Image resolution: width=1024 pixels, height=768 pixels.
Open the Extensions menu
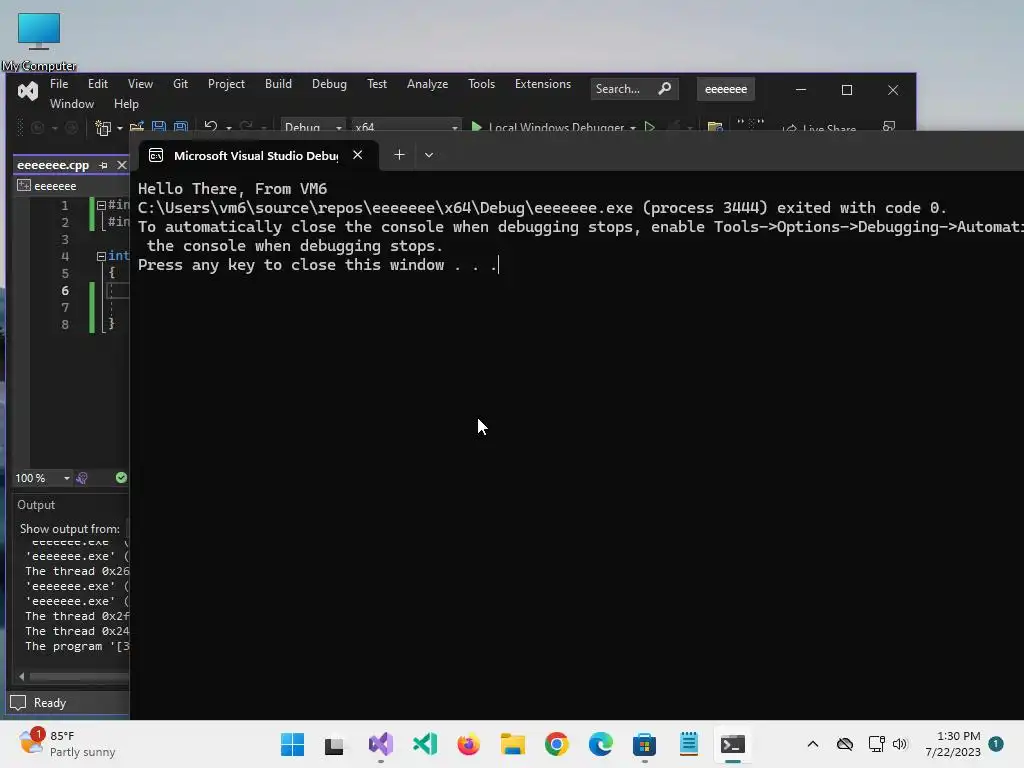543,84
